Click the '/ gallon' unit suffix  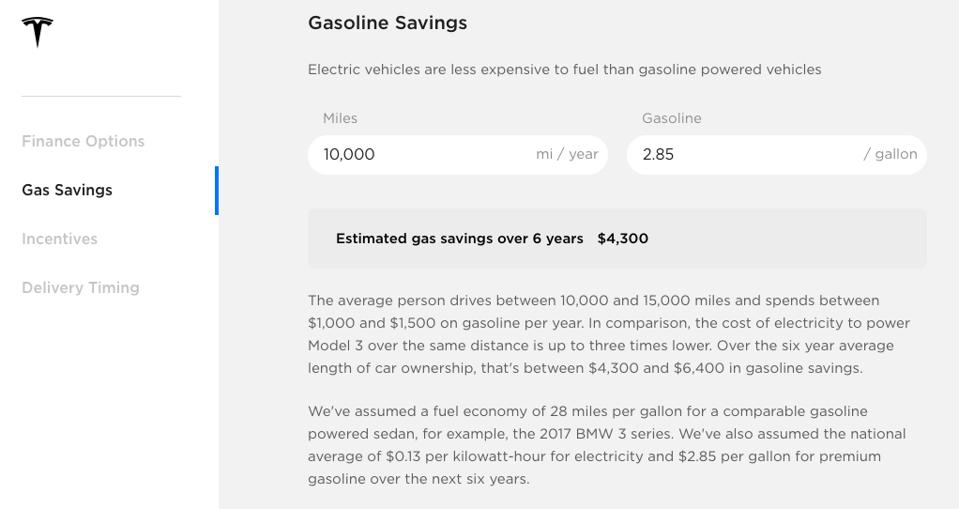(x=890, y=154)
